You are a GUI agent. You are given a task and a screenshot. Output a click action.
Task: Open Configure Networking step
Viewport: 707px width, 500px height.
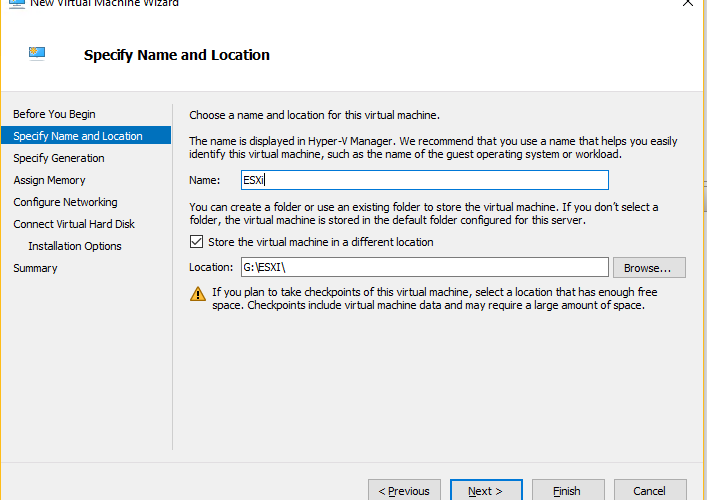click(x=65, y=202)
